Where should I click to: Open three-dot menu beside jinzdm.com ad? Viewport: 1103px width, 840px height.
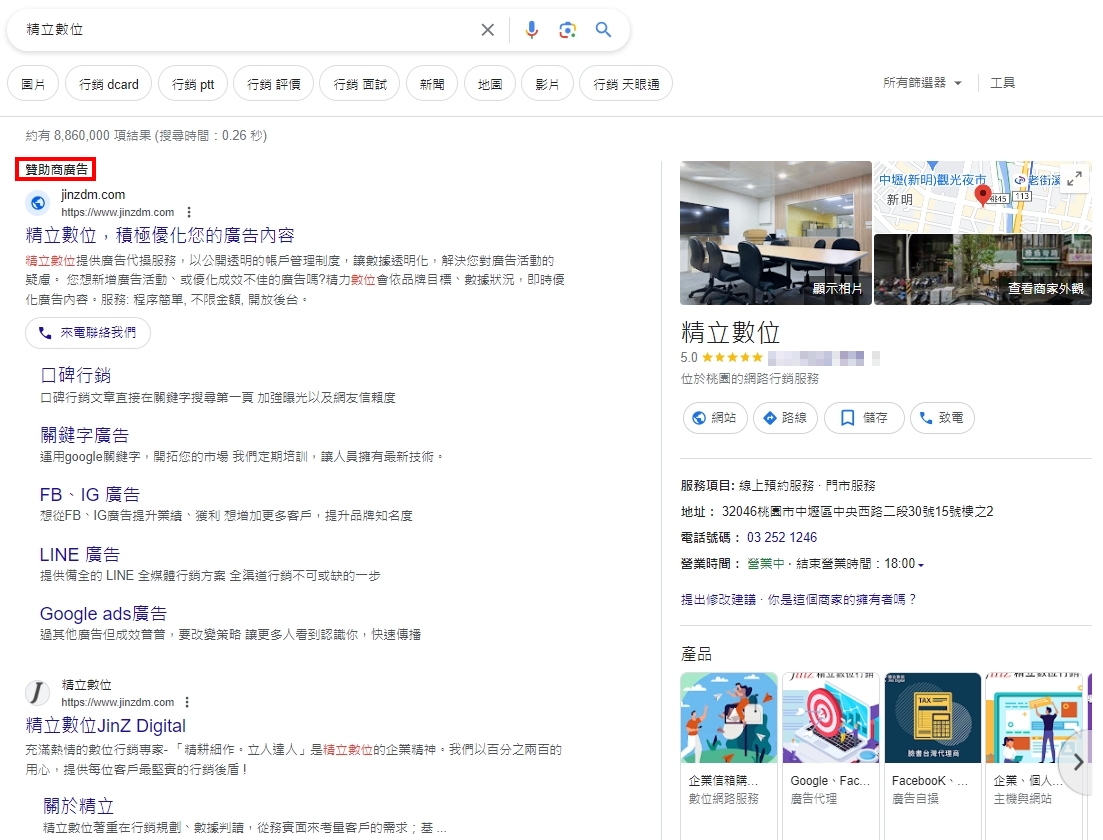(189, 212)
